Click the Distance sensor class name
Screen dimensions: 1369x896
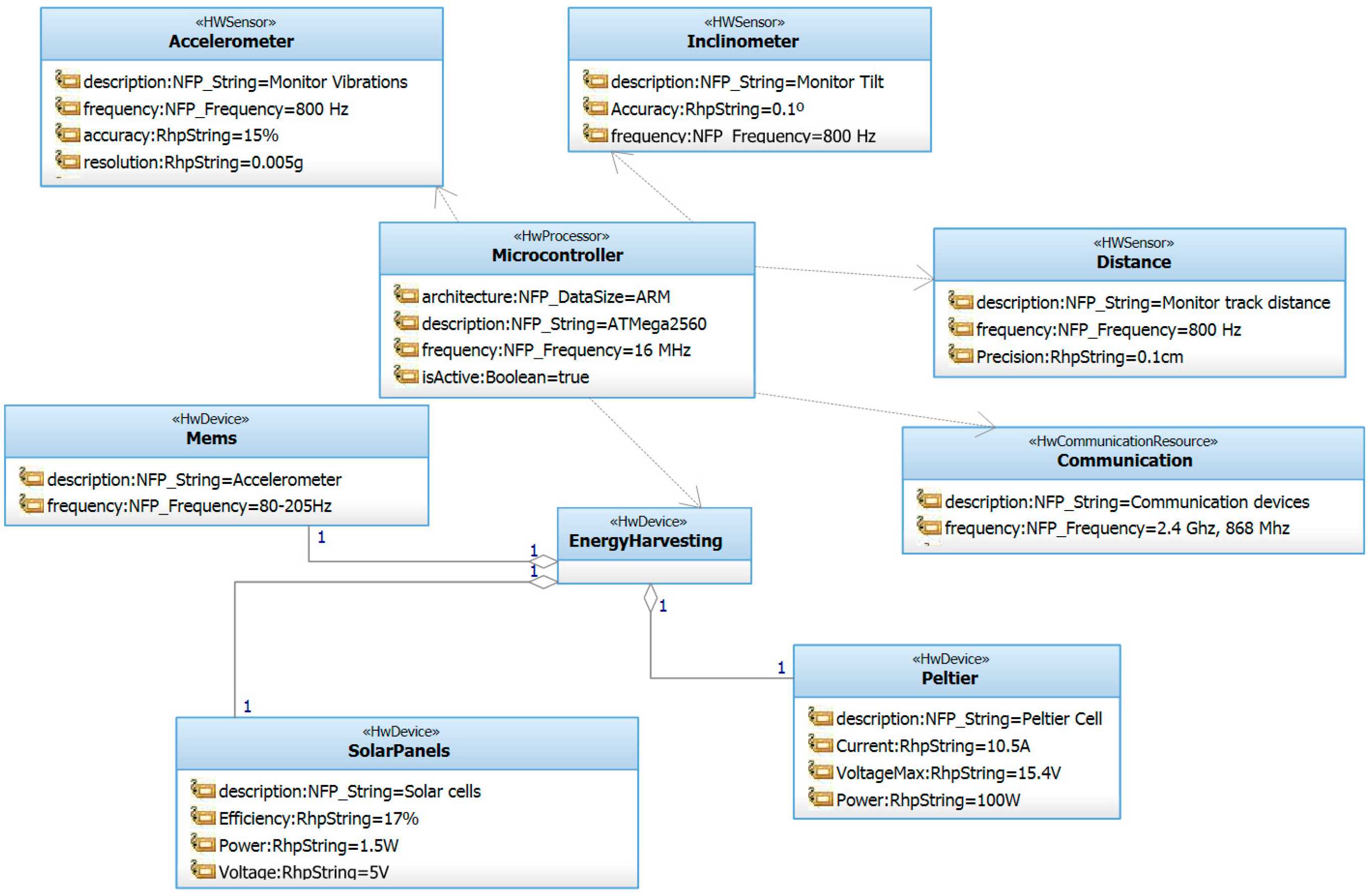coord(1134,262)
